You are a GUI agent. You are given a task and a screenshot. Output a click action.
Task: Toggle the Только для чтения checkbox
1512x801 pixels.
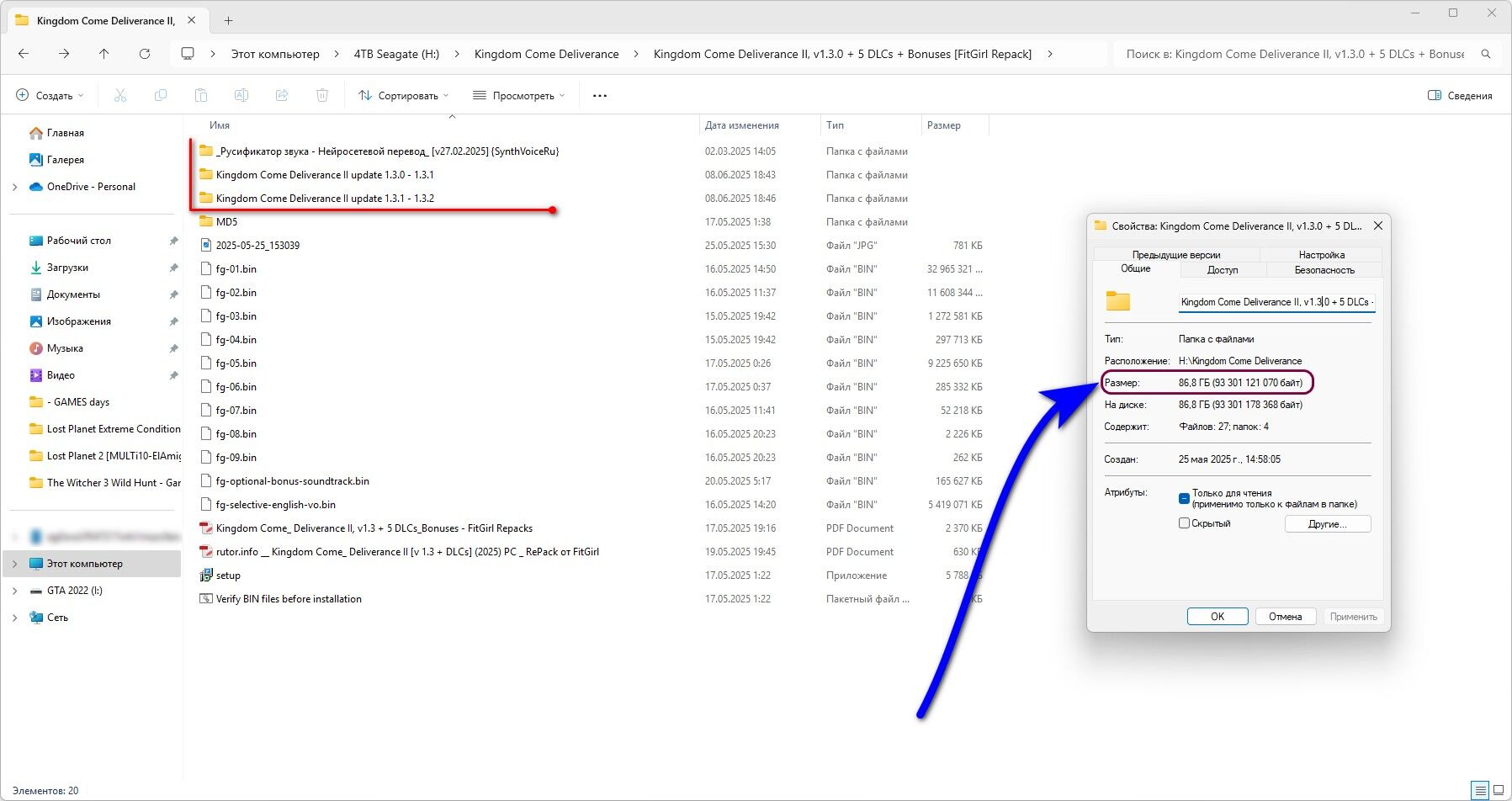(x=1184, y=498)
